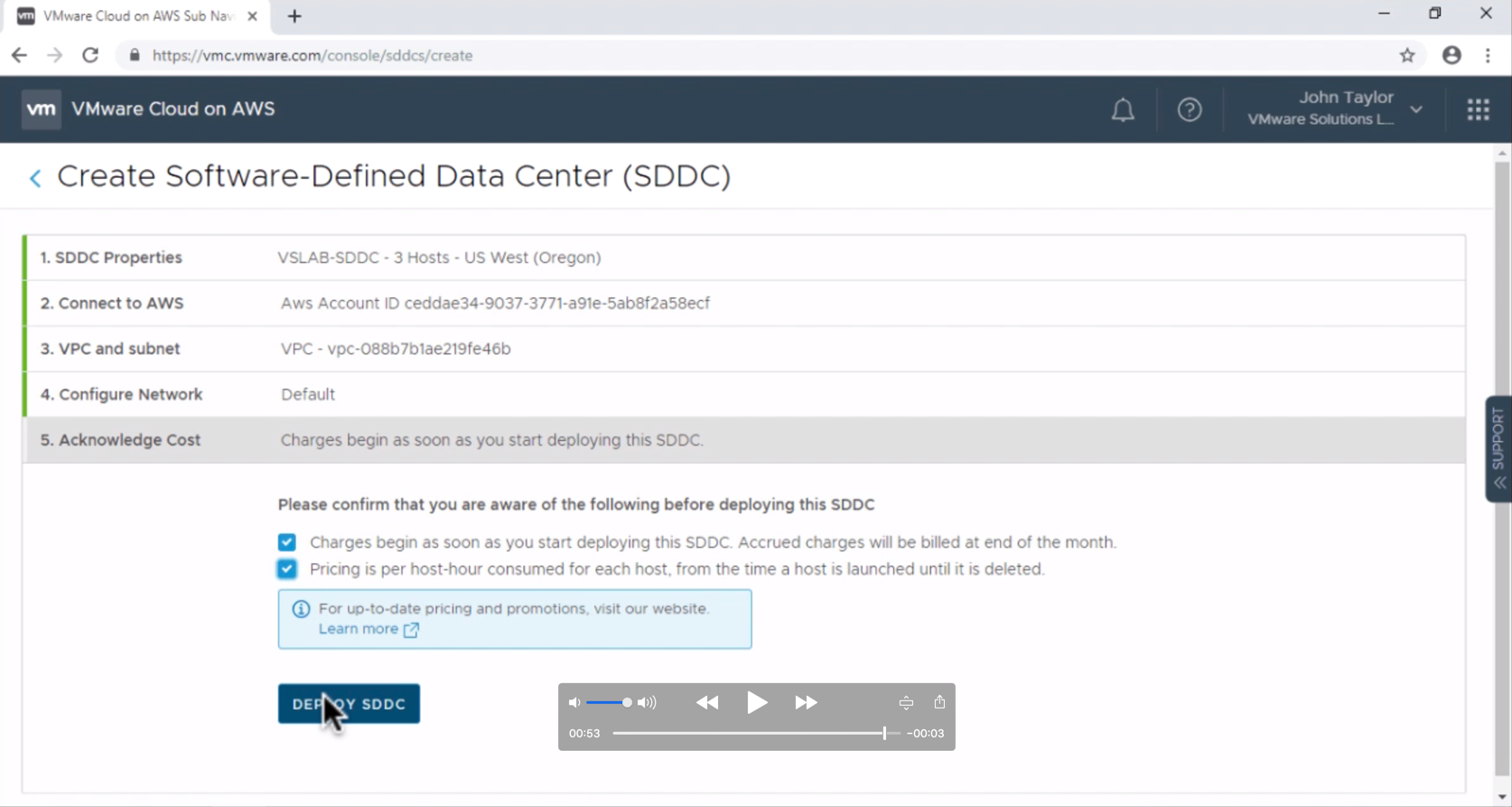This screenshot has height=807, width=1512.
Task: Expand step 4 Configure Network
Action: point(744,394)
